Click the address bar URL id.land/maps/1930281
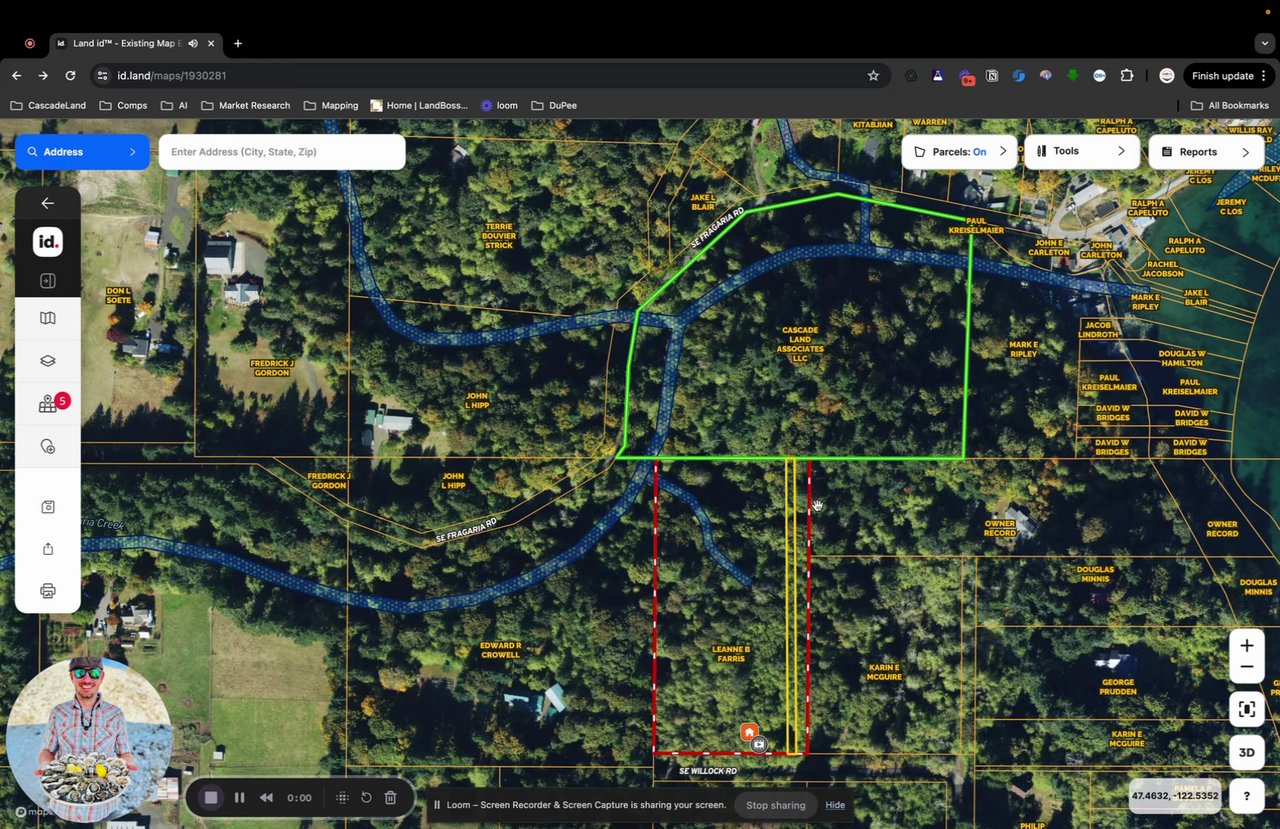Image resolution: width=1280 pixels, height=829 pixels. coord(172,76)
